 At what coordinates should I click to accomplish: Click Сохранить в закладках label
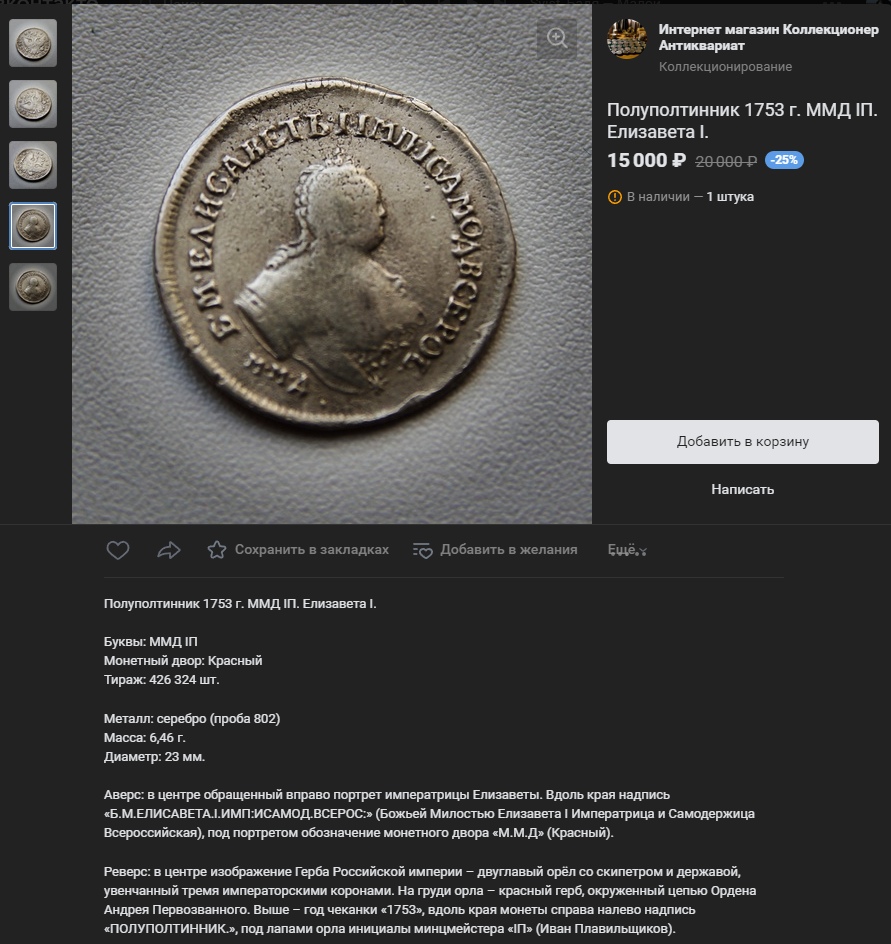(x=311, y=550)
